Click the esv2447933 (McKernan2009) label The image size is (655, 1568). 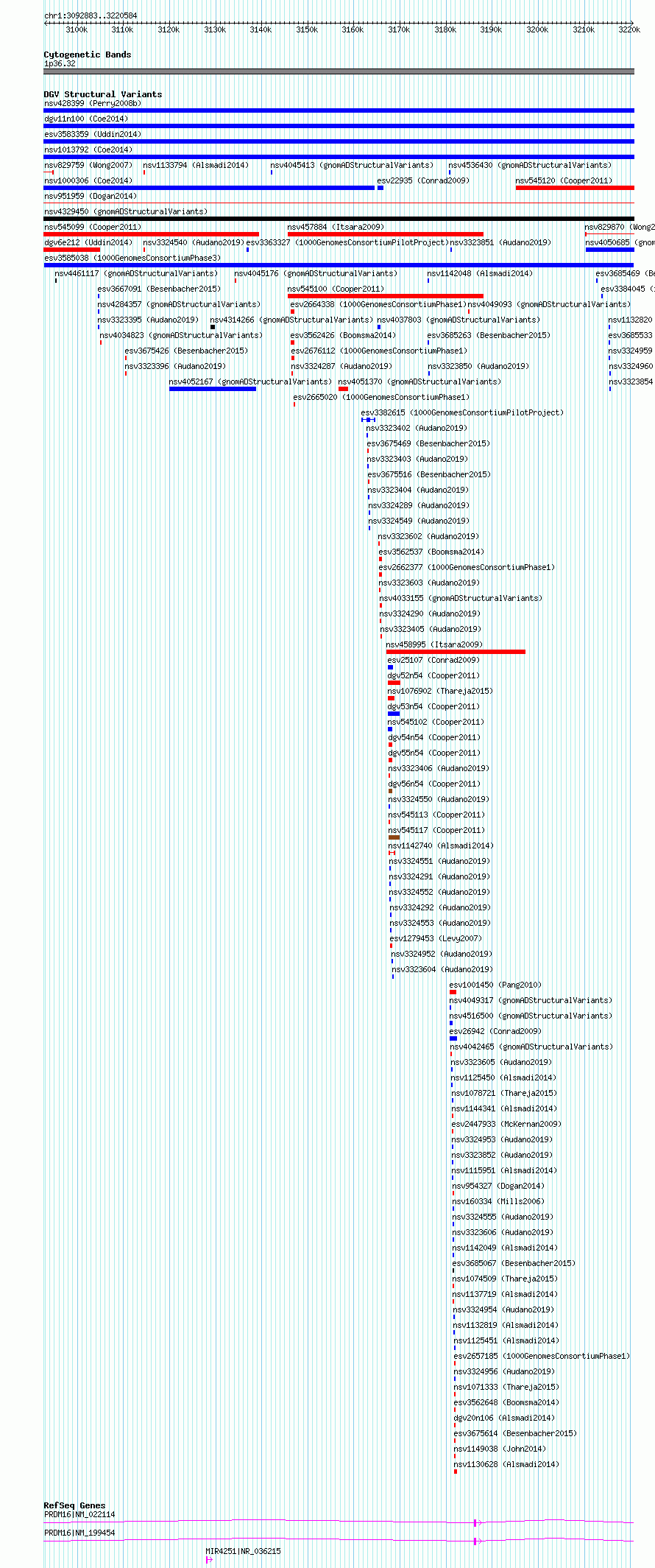tap(506, 1125)
